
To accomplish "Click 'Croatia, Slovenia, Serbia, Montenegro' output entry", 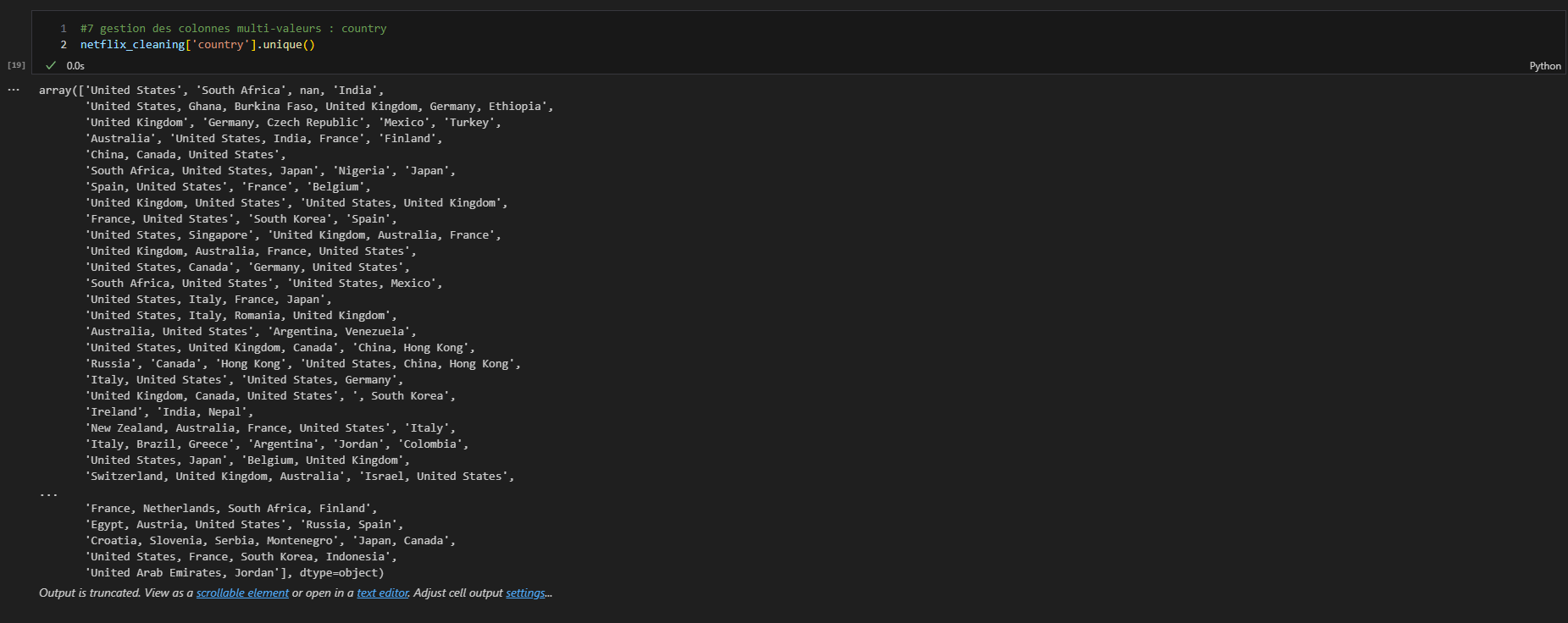I will pos(212,541).
